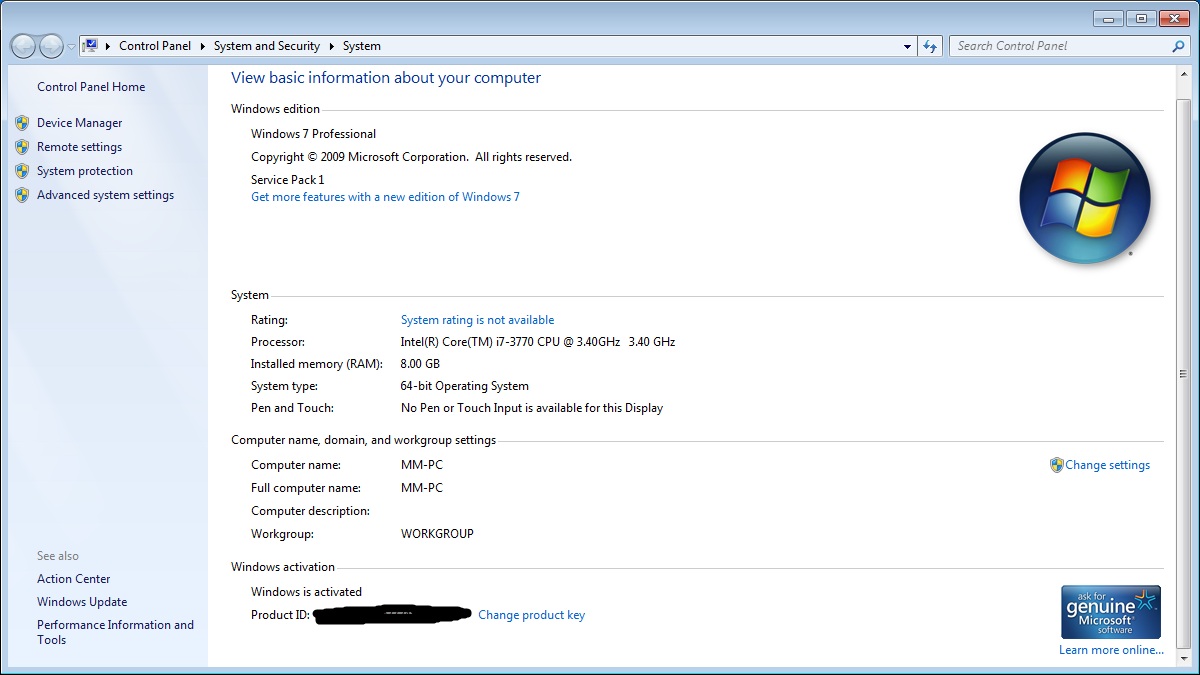Click Change settings link
Viewport: 1200px width, 675px height.
pos(1107,465)
